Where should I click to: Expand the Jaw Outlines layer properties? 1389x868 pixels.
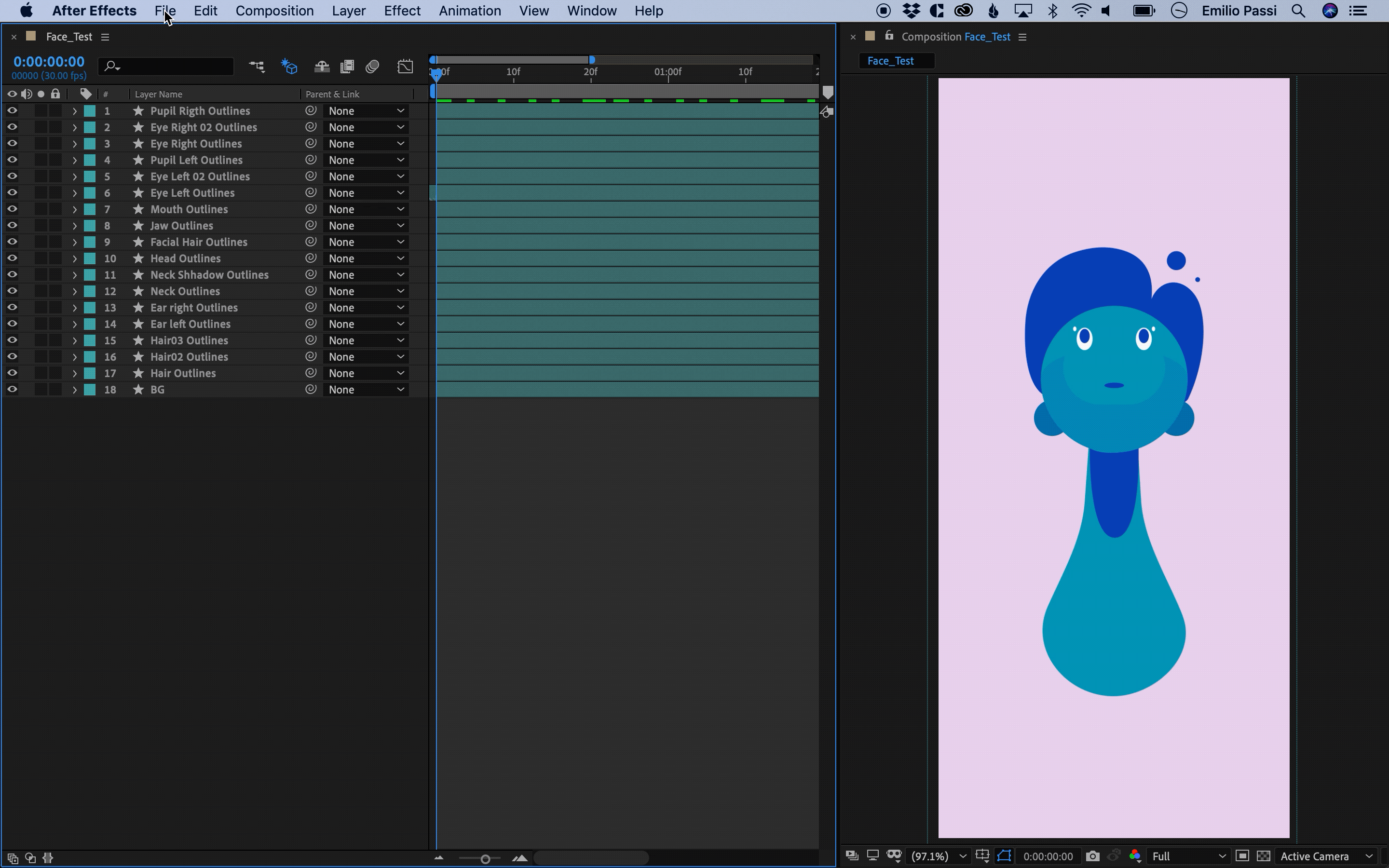(74, 226)
